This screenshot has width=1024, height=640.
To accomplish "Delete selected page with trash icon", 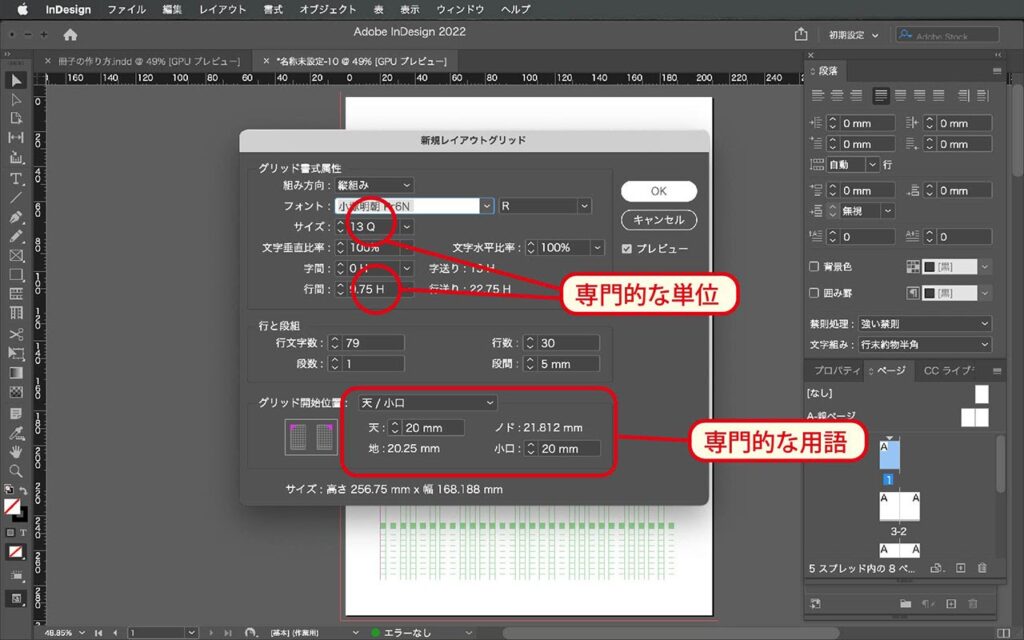I will (x=982, y=568).
